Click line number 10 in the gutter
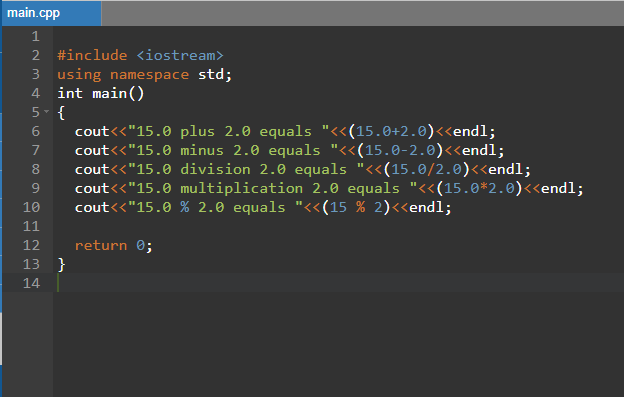Screen dimensions: 624x397 (x=31, y=207)
